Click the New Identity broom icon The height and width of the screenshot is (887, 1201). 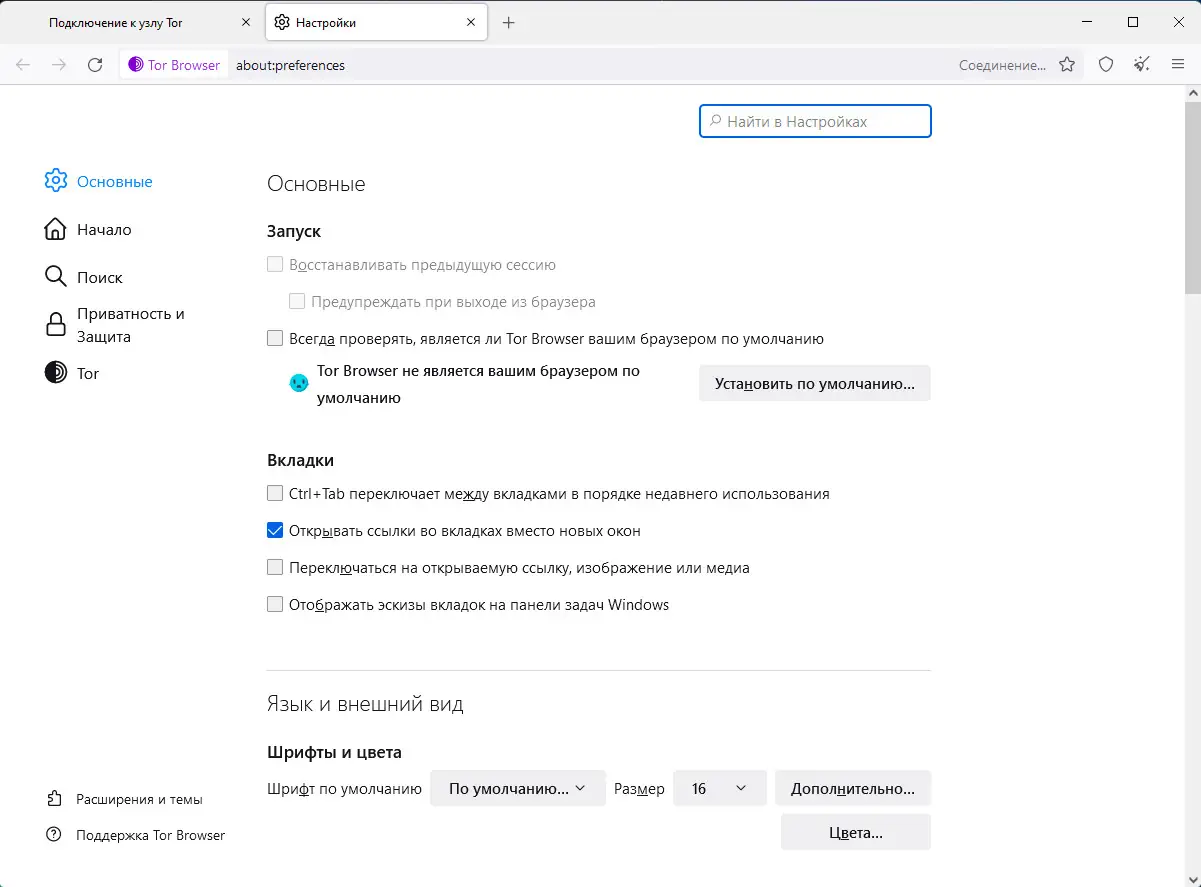coord(1142,65)
